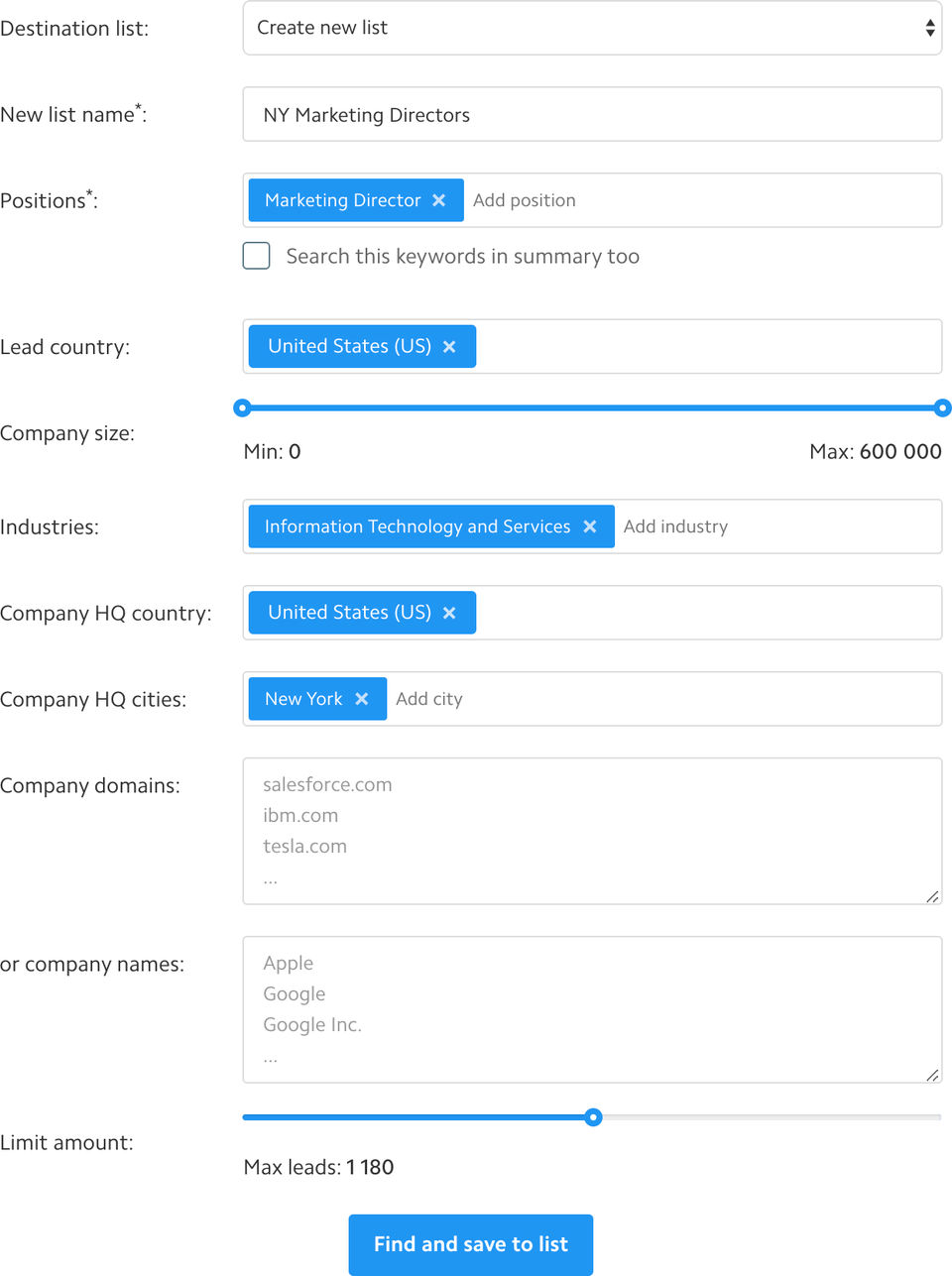Click the Add city input
The width and height of the screenshot is (952, 1276).
[x=654, y=699]
